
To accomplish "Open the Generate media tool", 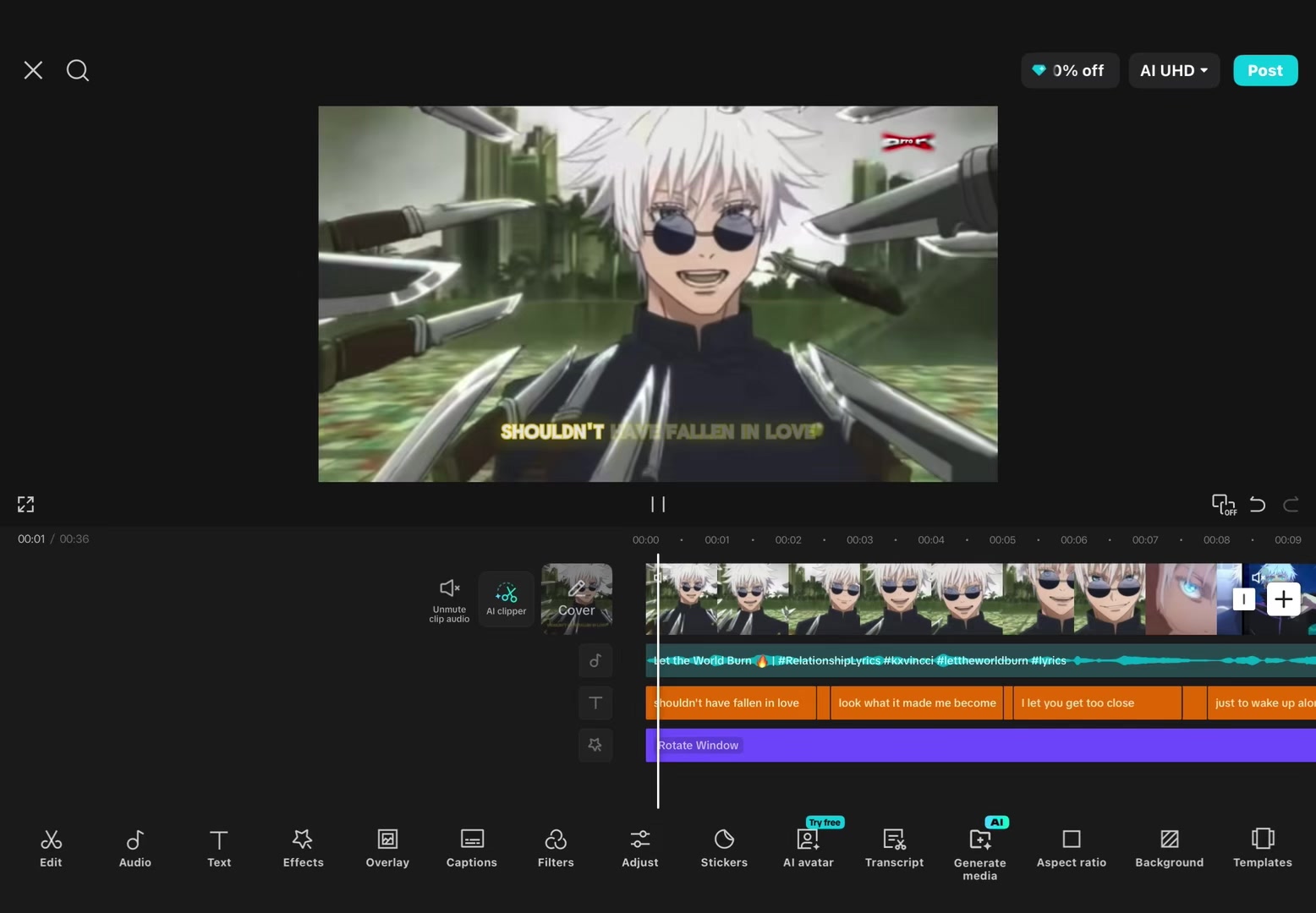I will coord(980,854).
